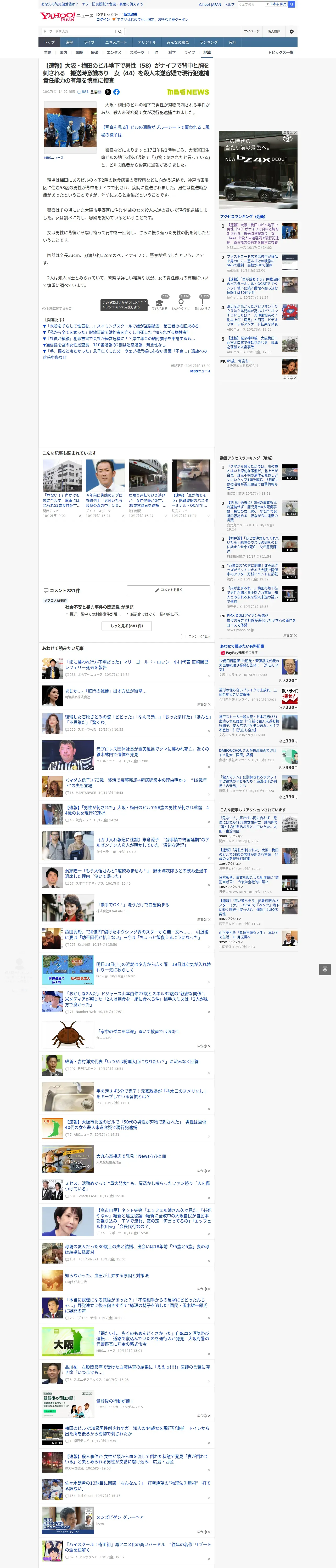
Task: Open ranking item 2 ファストフード店で高校生が腐品
Action: coord(253,261)
